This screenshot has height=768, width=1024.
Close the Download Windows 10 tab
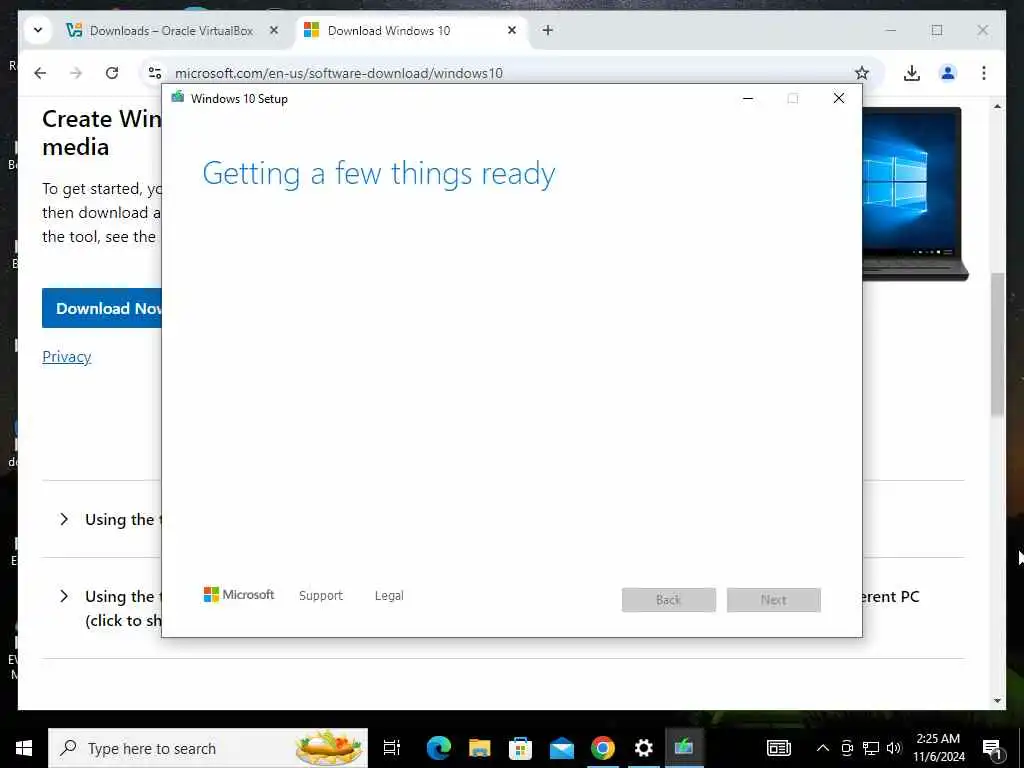tap(512, 30)
